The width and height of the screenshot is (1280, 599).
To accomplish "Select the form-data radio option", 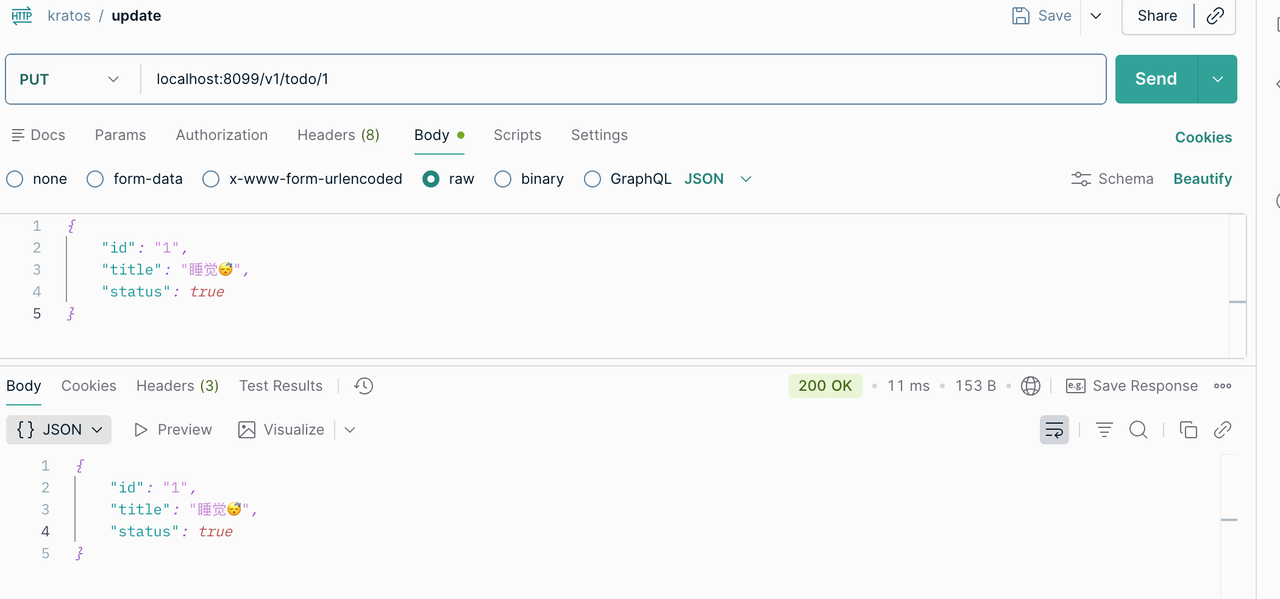I will 95,179.
